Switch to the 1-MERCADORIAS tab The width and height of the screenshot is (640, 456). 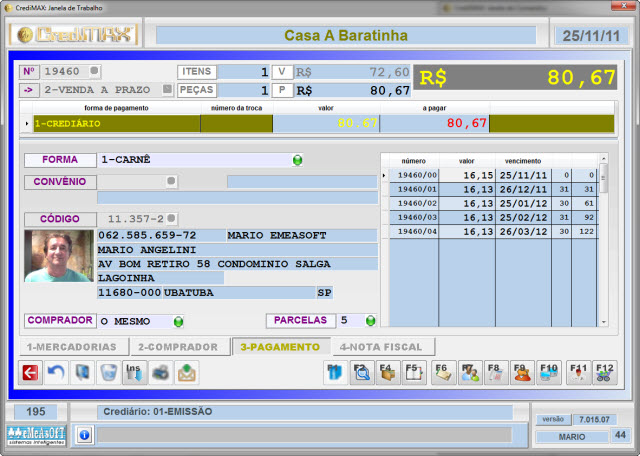click(72, 347)
